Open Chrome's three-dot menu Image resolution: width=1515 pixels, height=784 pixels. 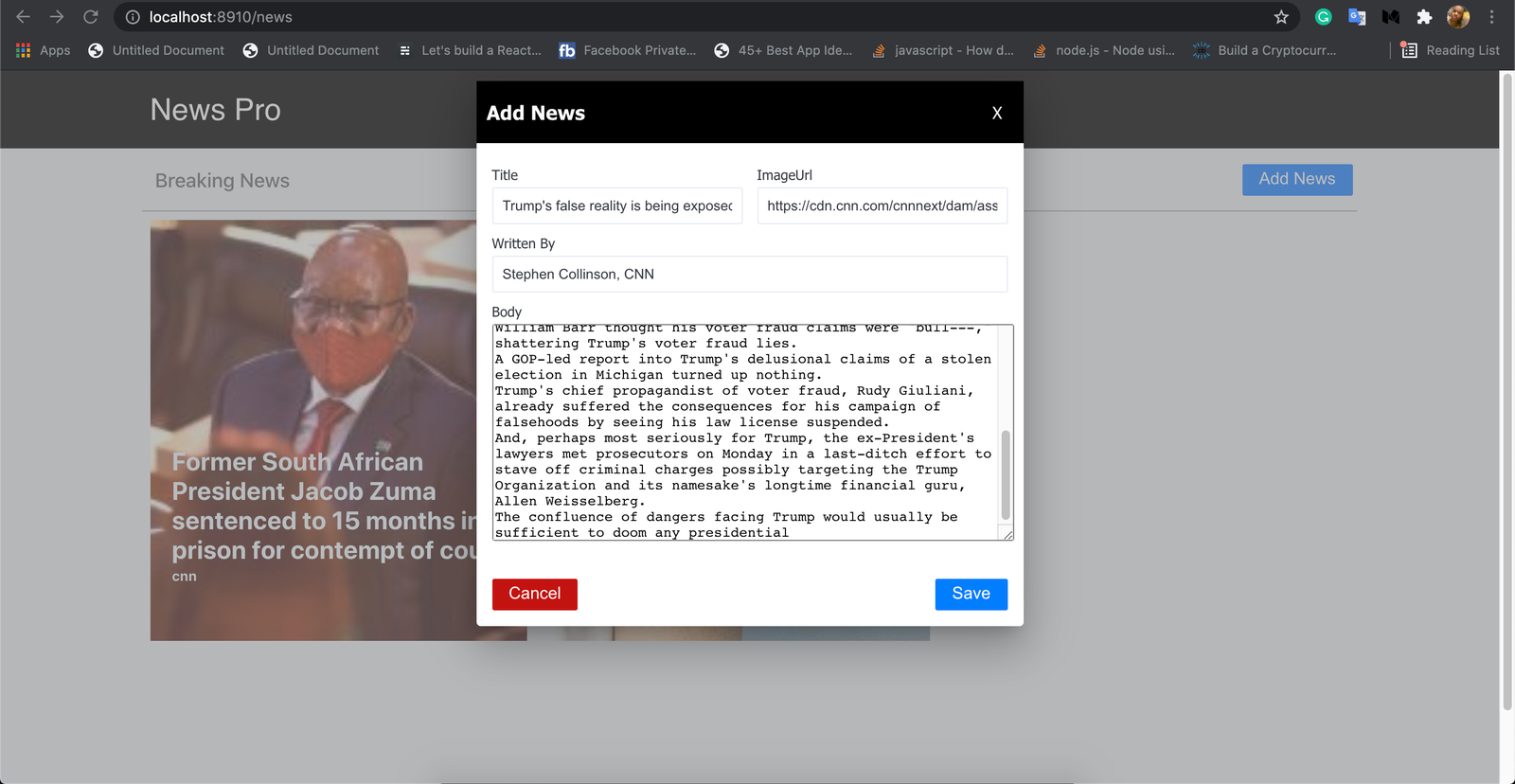coord(1491,17)
